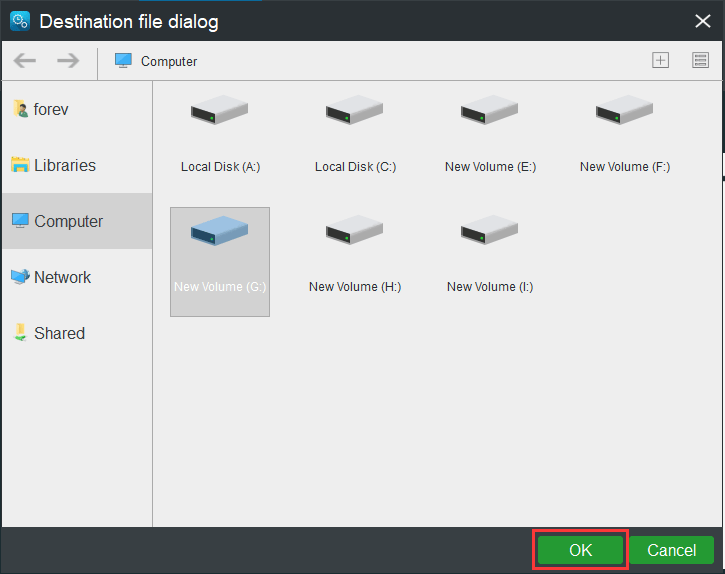725x574 pixels.
Task: Select the New Volume (F:) drive icon
Action: (x=624, y=110)
